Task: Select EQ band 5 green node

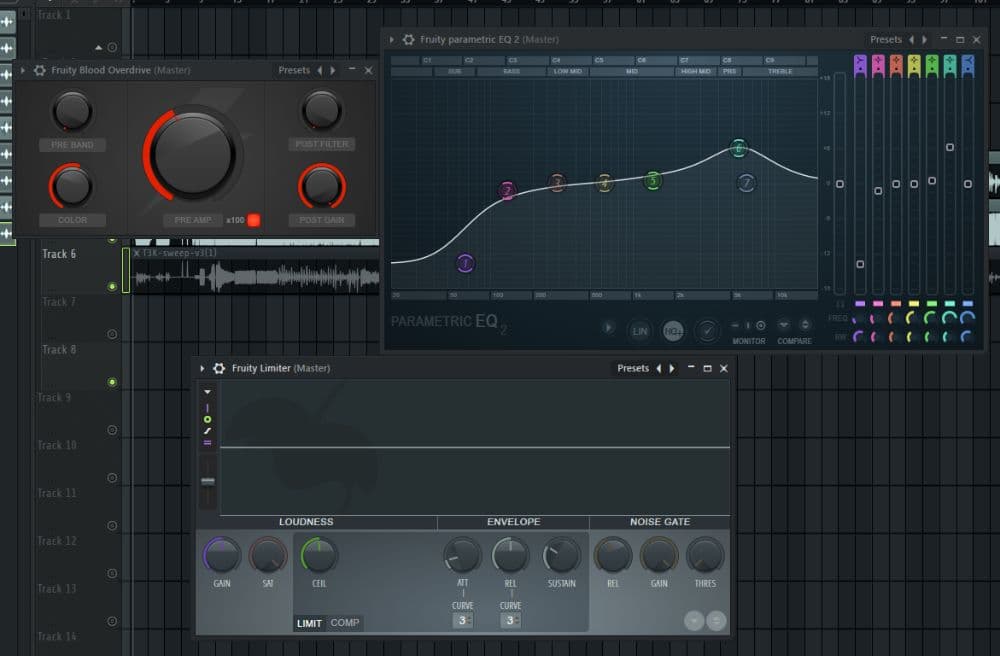Action: [652, 181]
